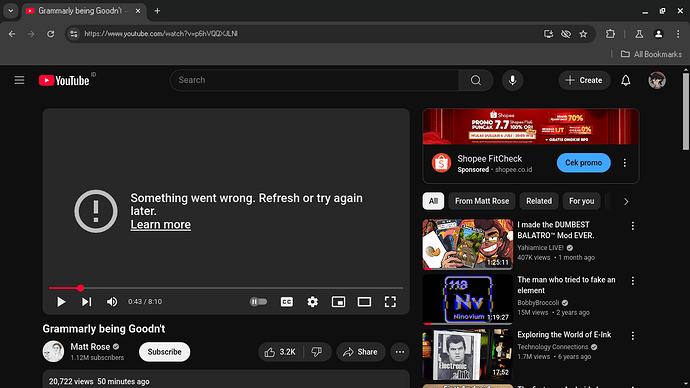Click the install app icon in address bar
The image size is (690, 388).
coord(548,34)
